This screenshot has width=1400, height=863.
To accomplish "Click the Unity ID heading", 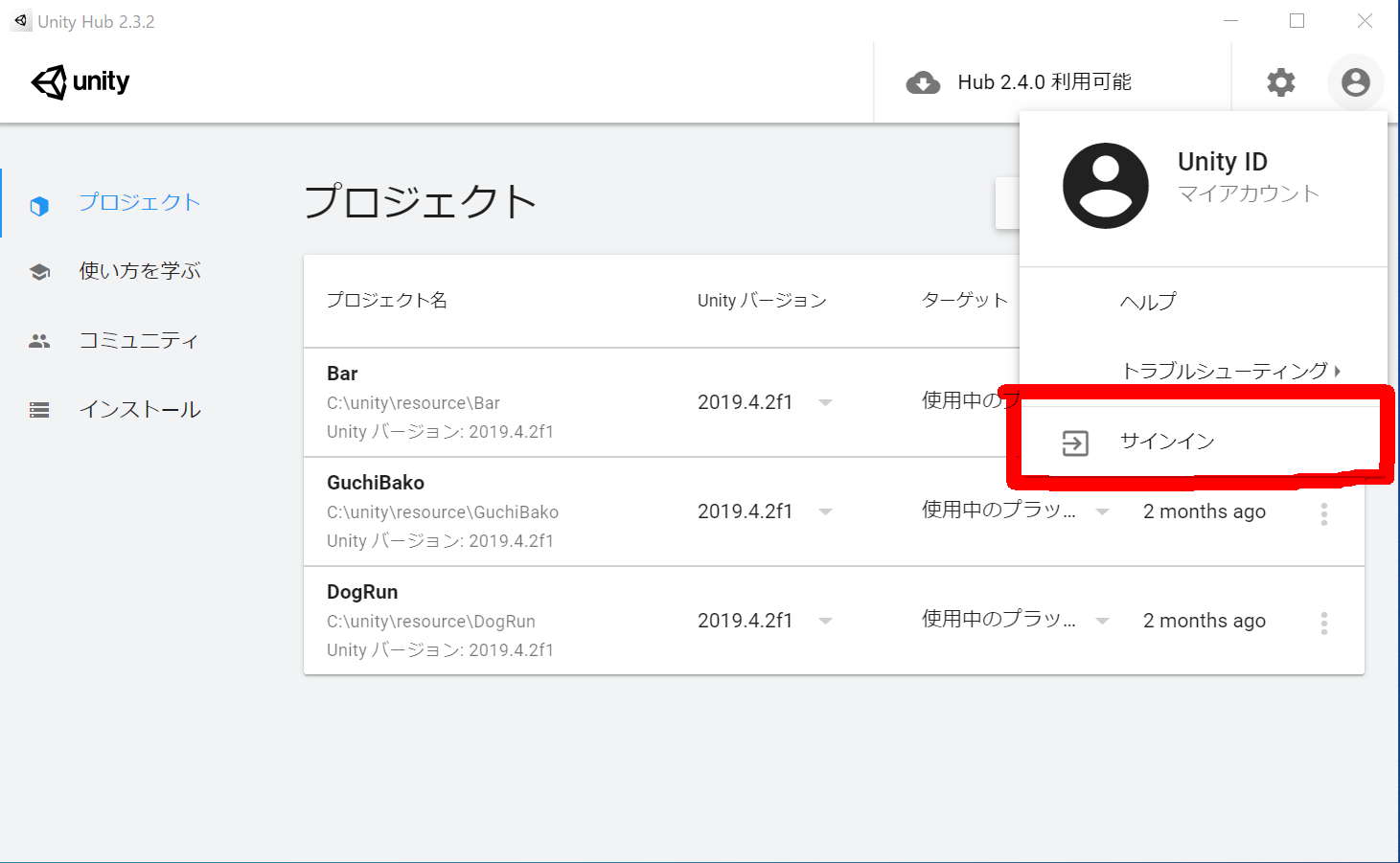I will pos(1223,161).
